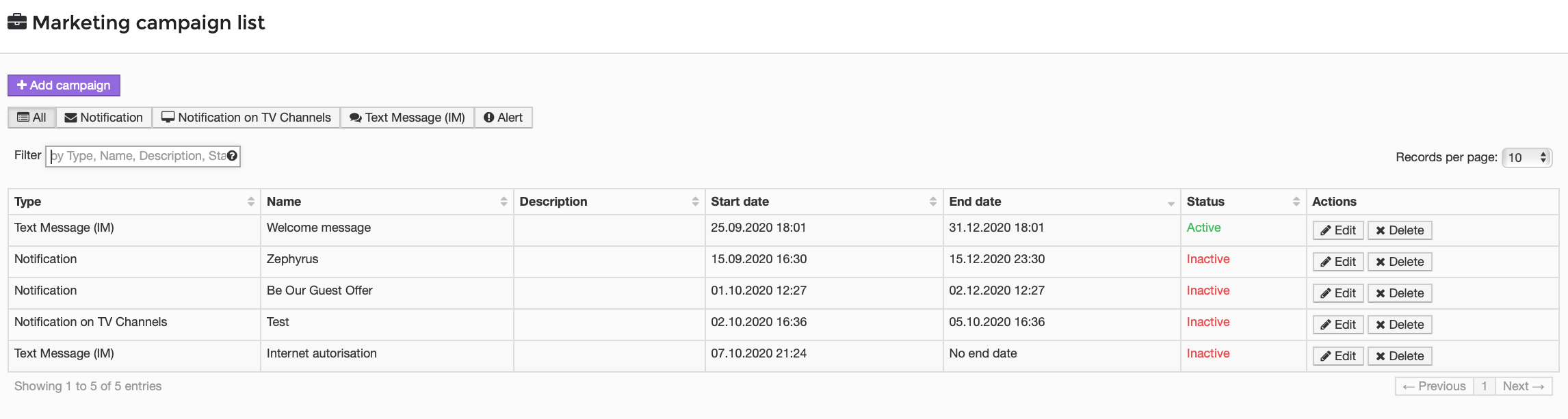Focus the Filter text input field
Image resolution: width=1568 pixels, height=419 pixels.
coord(143,156)
